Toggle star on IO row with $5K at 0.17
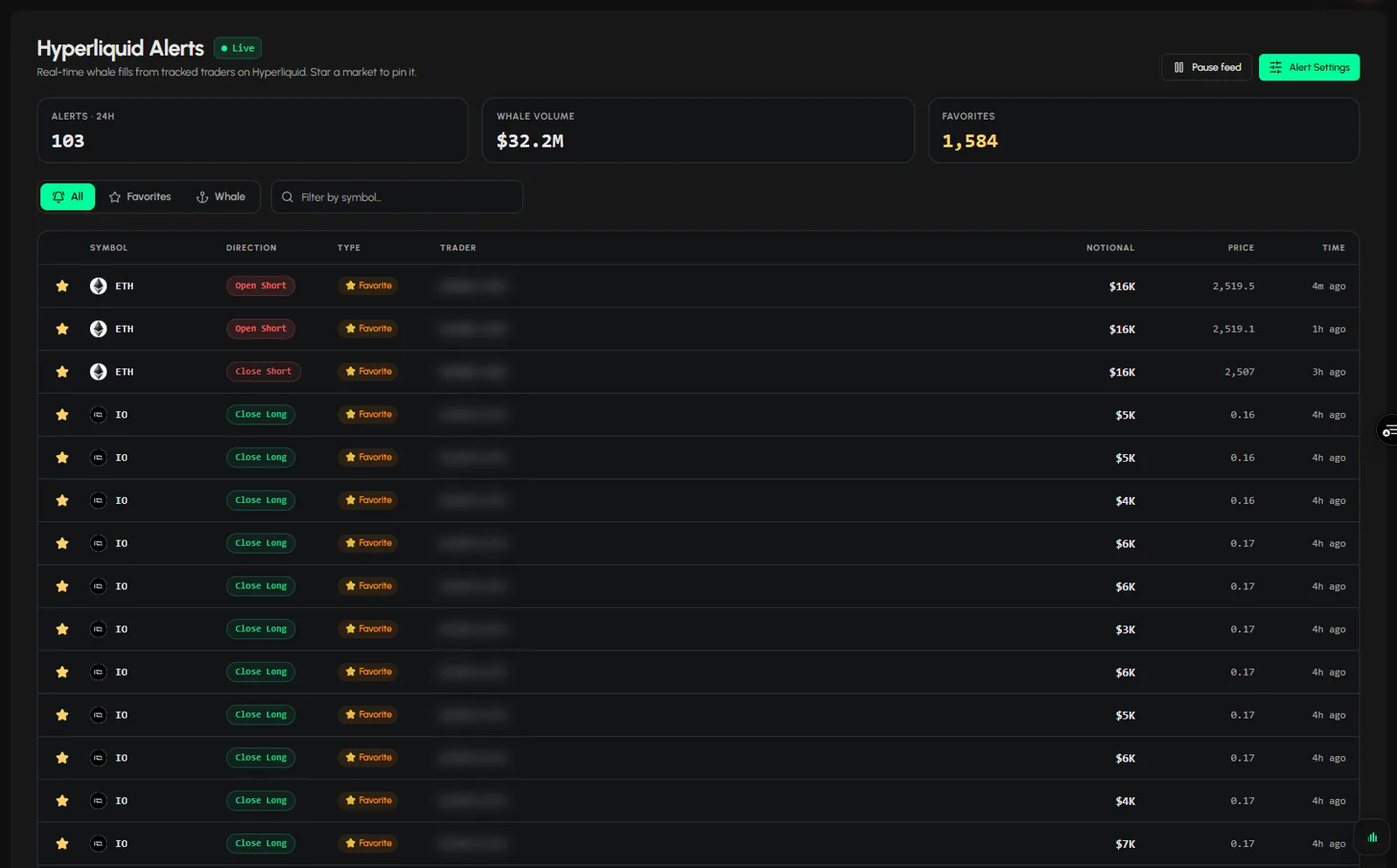This screenshot has width=1397, height=868. 62,714
